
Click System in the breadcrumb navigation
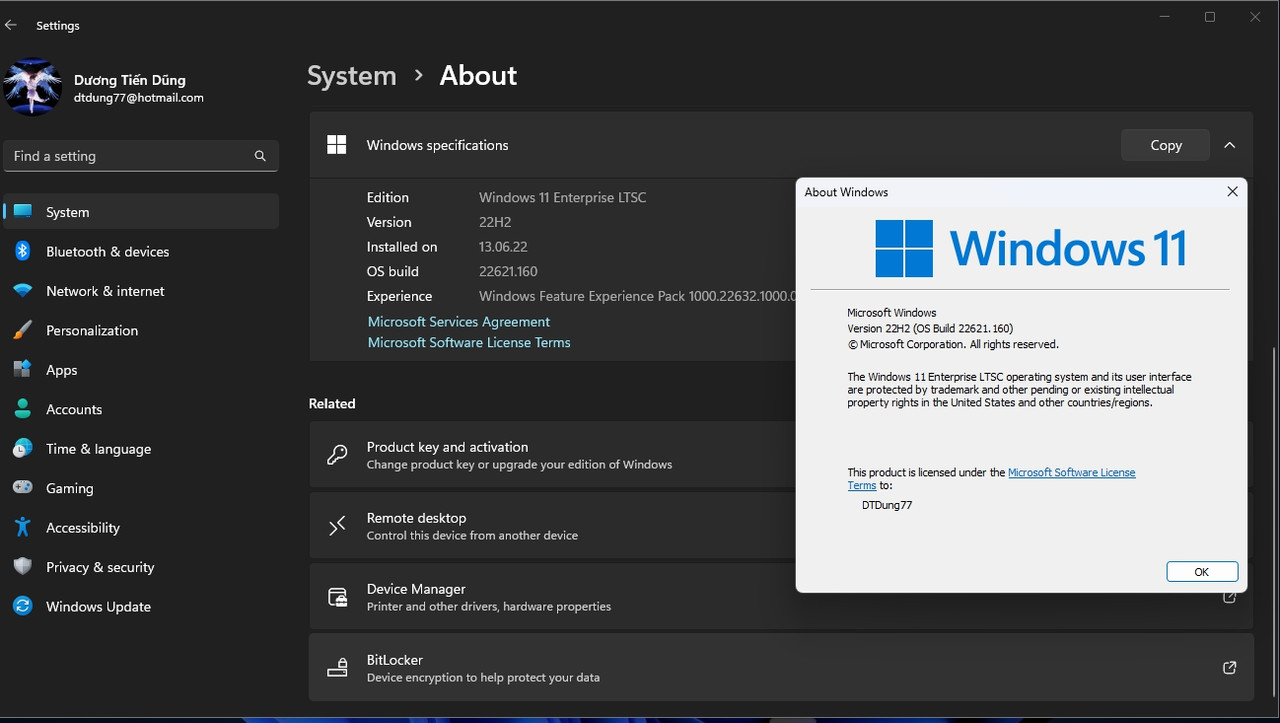tap(351, 75)
